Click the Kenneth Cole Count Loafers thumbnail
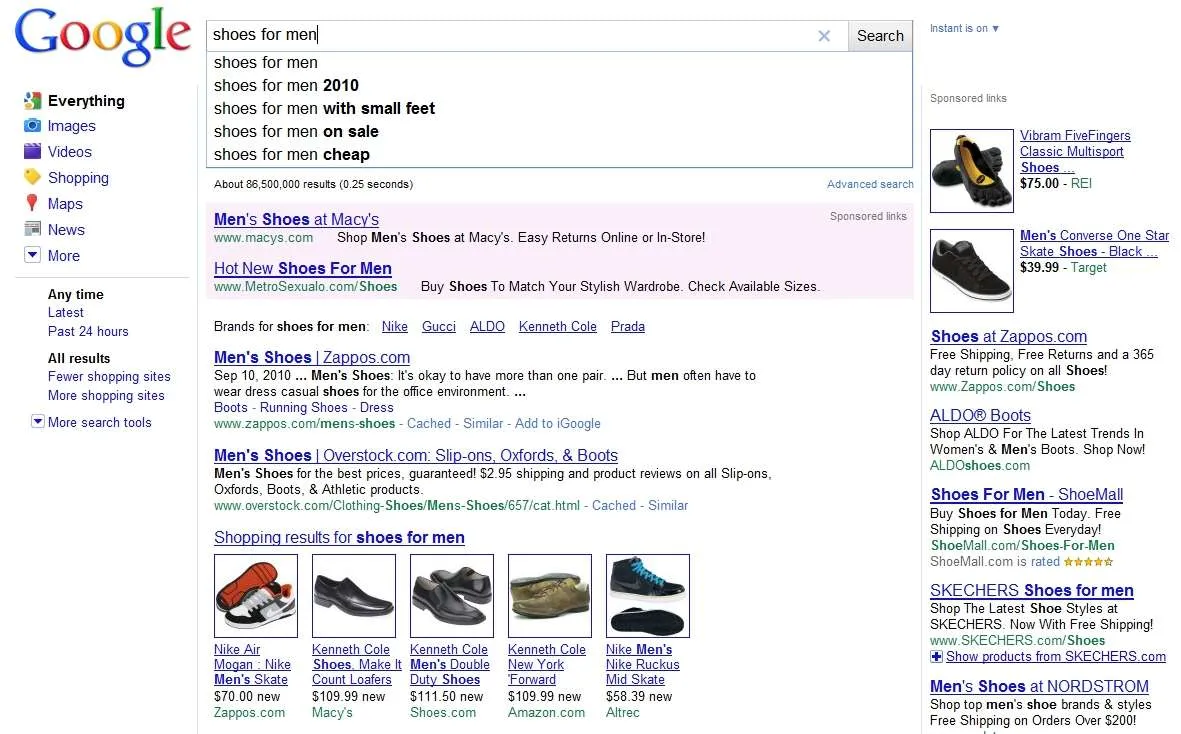This screenshot has width=1181, height=734. click(x=354, y=596)
